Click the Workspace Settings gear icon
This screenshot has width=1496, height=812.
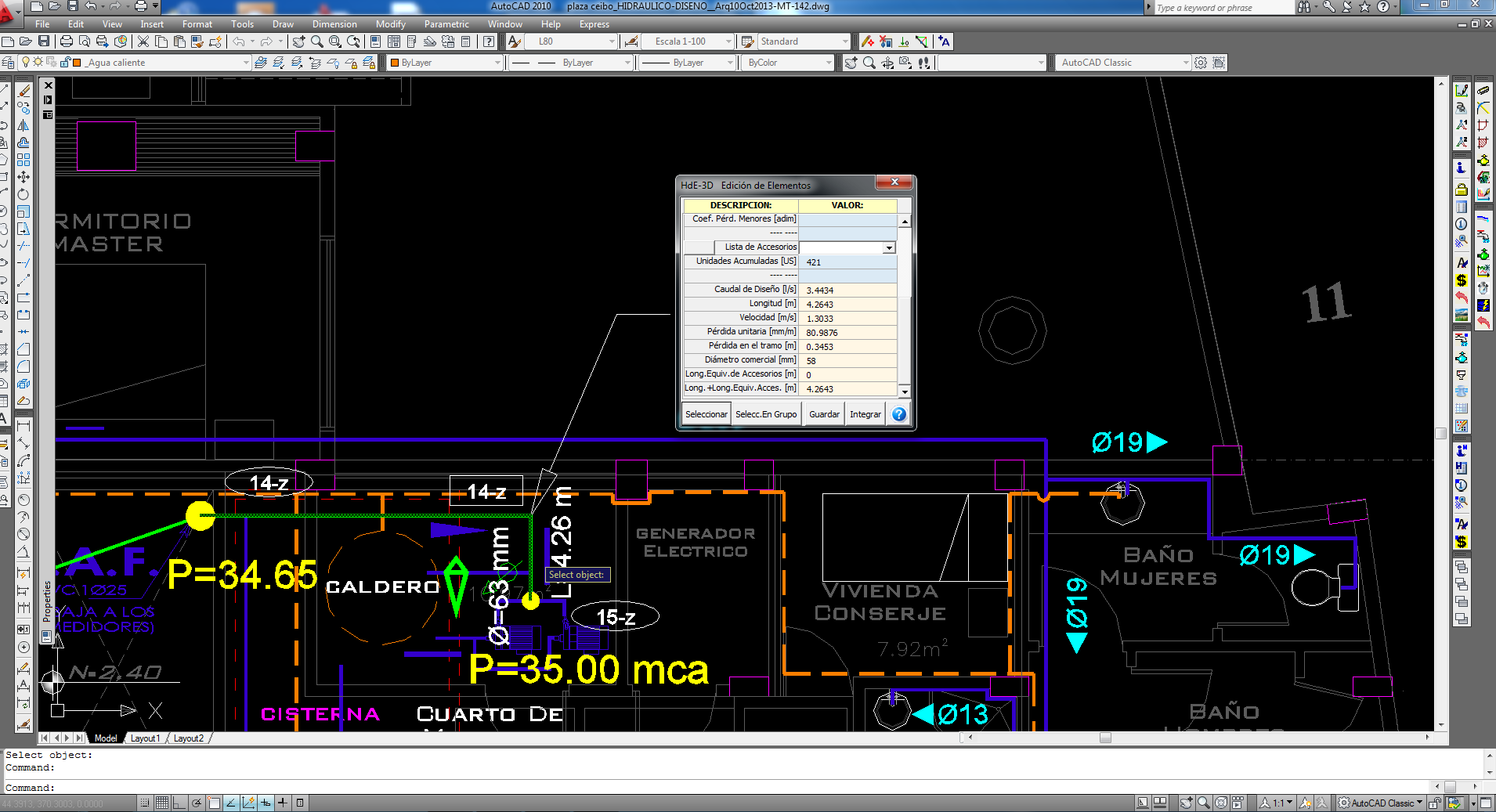point(1201,63)
